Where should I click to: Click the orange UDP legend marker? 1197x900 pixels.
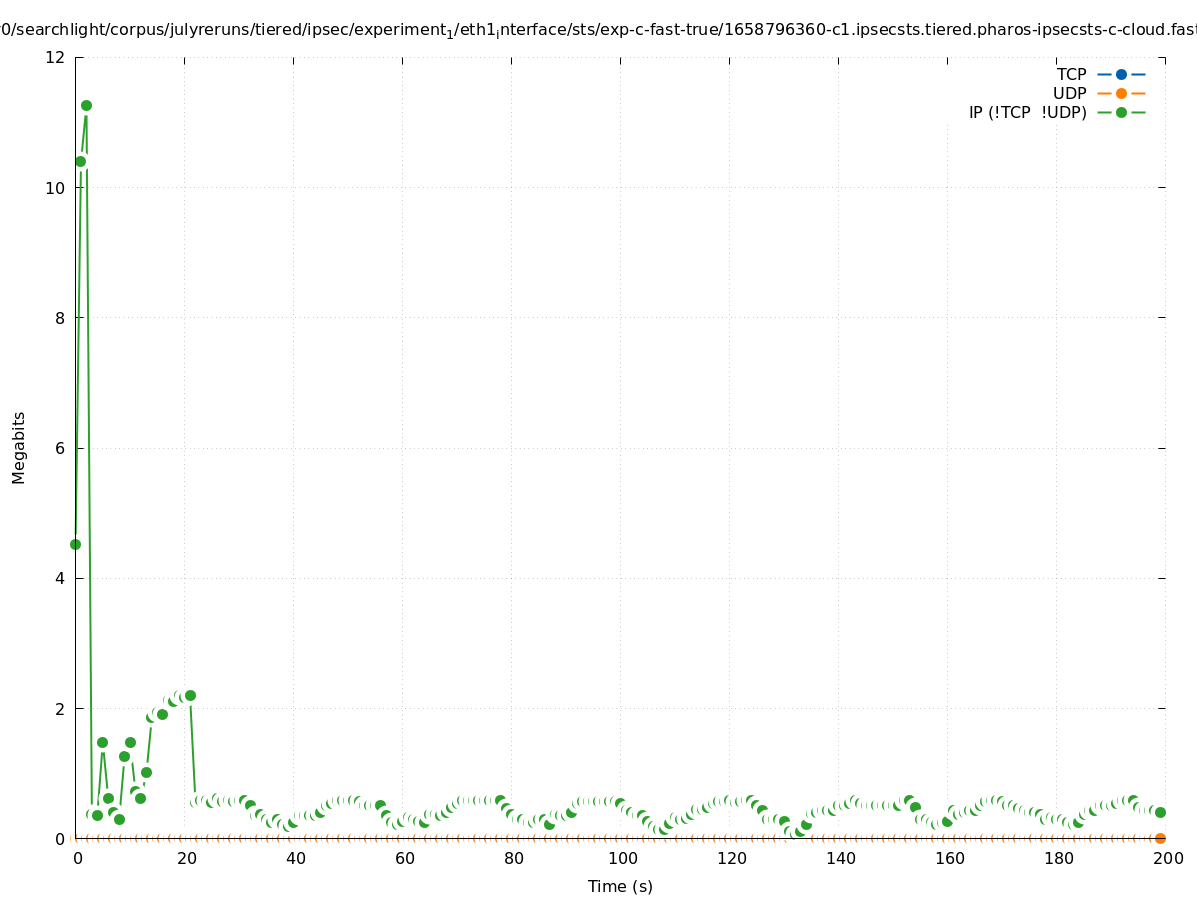[x=1121, y=93]
